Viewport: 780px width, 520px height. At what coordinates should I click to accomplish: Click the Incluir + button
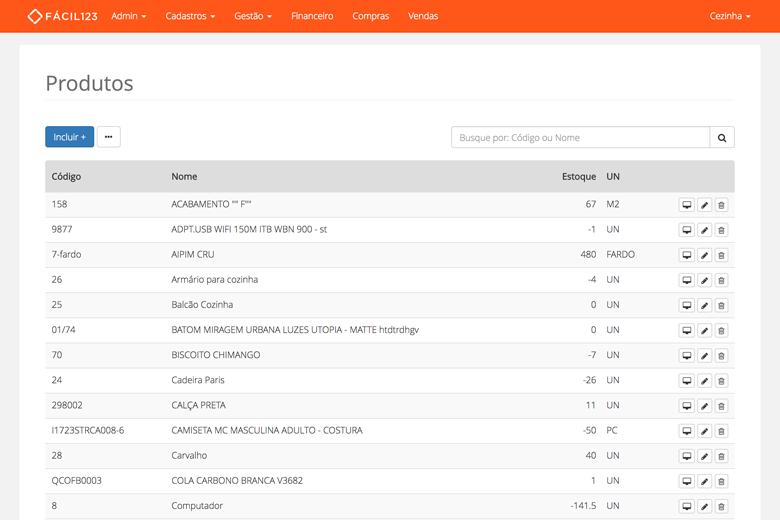(x=70, y=137)
